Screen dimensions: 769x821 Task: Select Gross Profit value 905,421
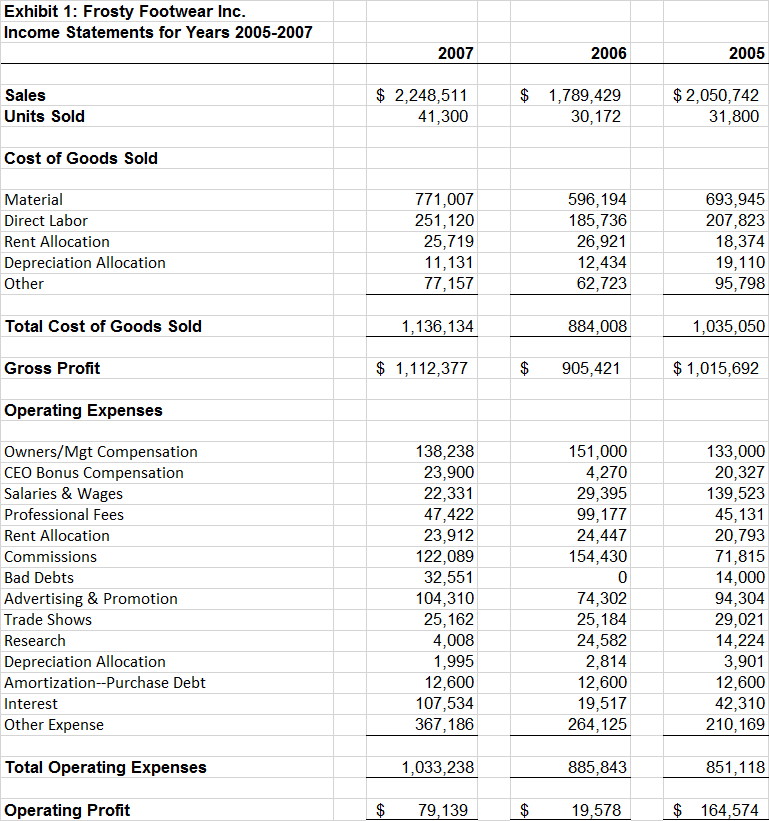click(x=591, y=369)
